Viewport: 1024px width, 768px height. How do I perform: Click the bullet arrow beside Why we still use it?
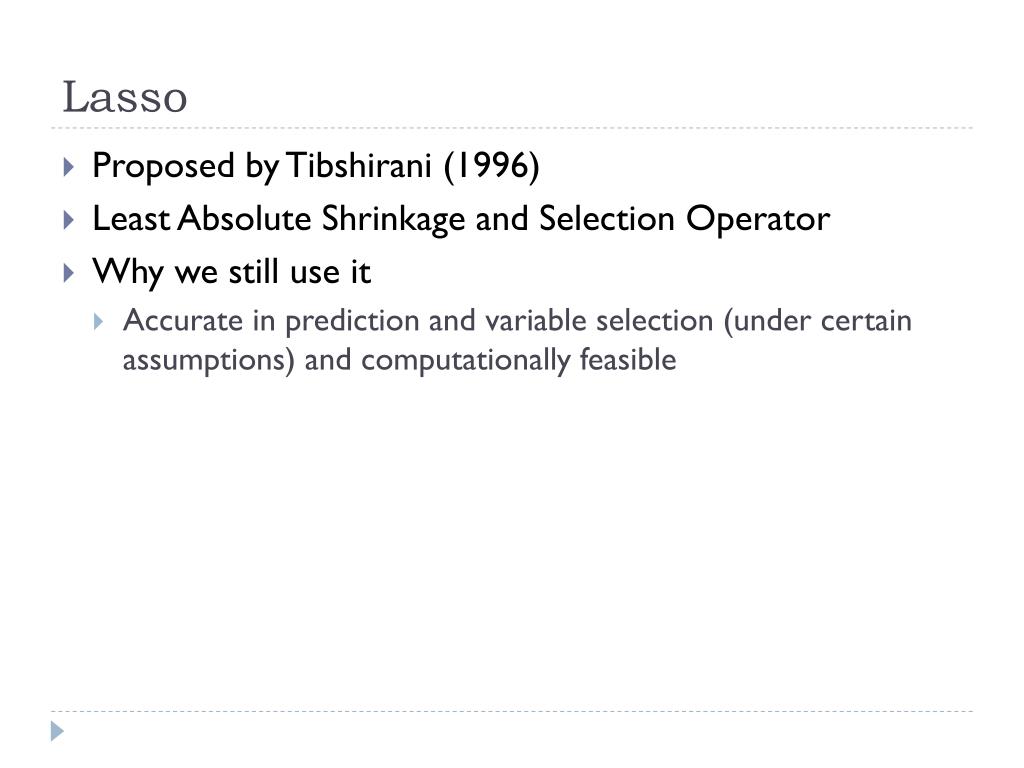[x=69, y=272]
